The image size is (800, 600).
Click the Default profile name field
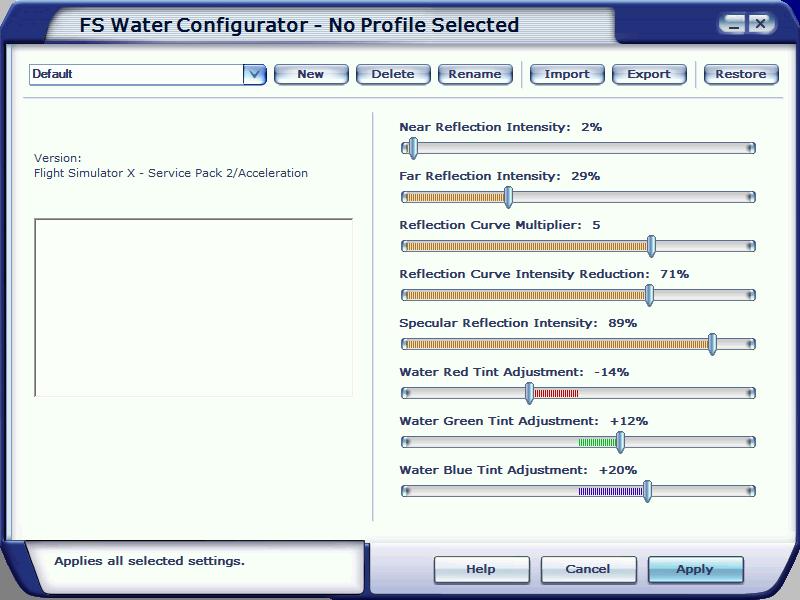click(135, 74)
